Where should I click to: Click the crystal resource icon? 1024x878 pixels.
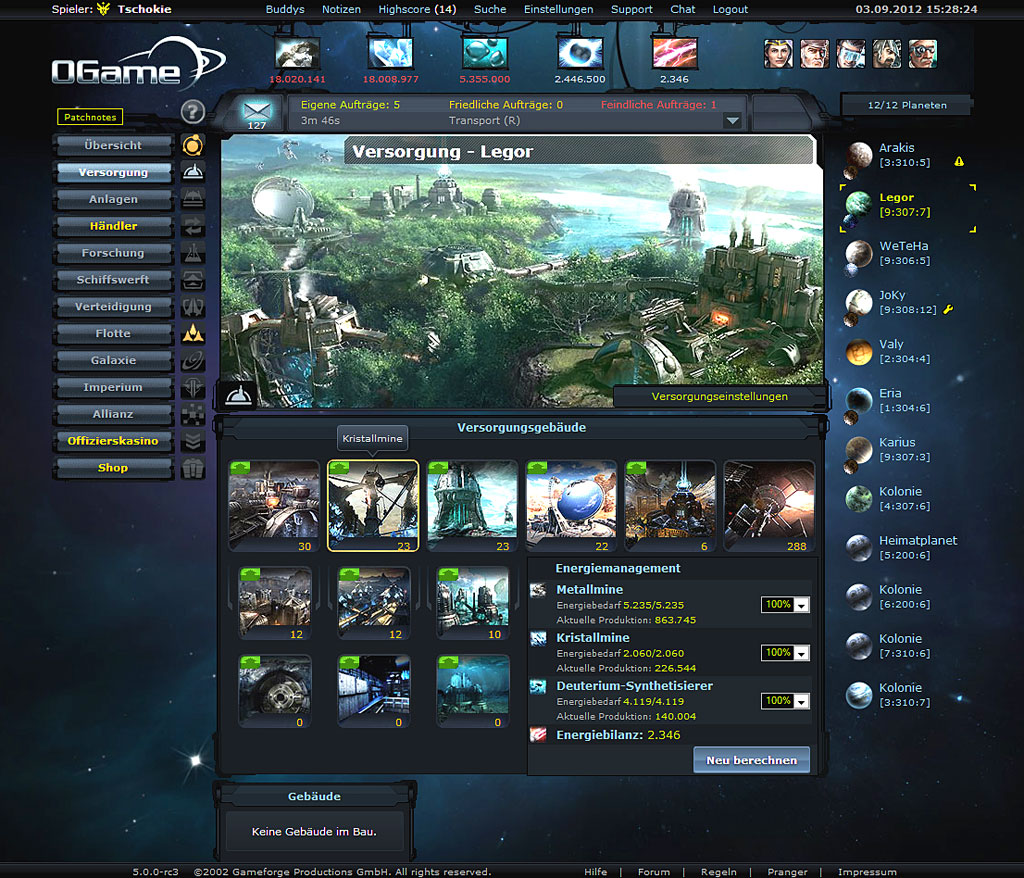pyautogui.click(x=391, y=53)
